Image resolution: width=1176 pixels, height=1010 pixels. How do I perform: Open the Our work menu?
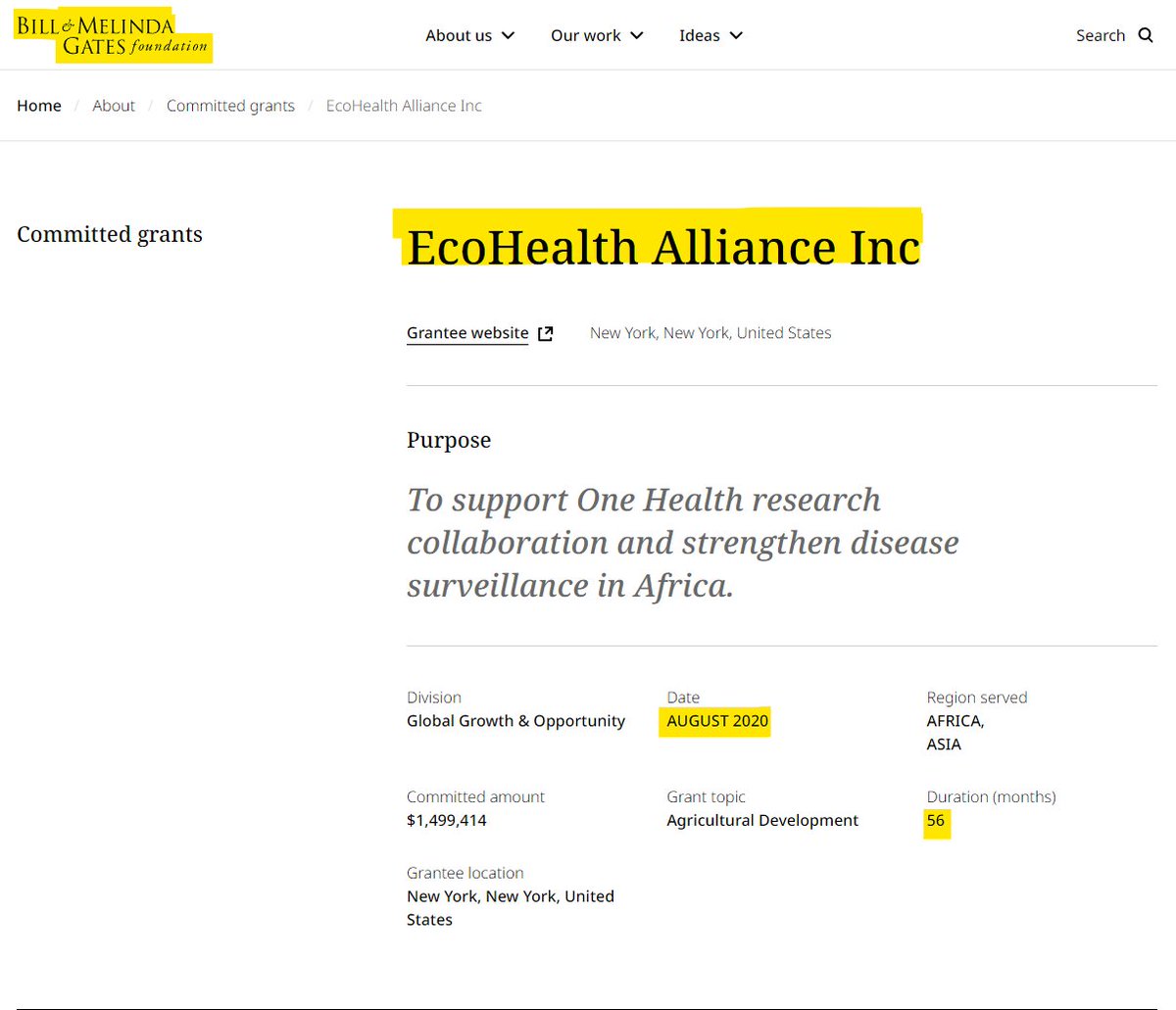tap(597, 35)
